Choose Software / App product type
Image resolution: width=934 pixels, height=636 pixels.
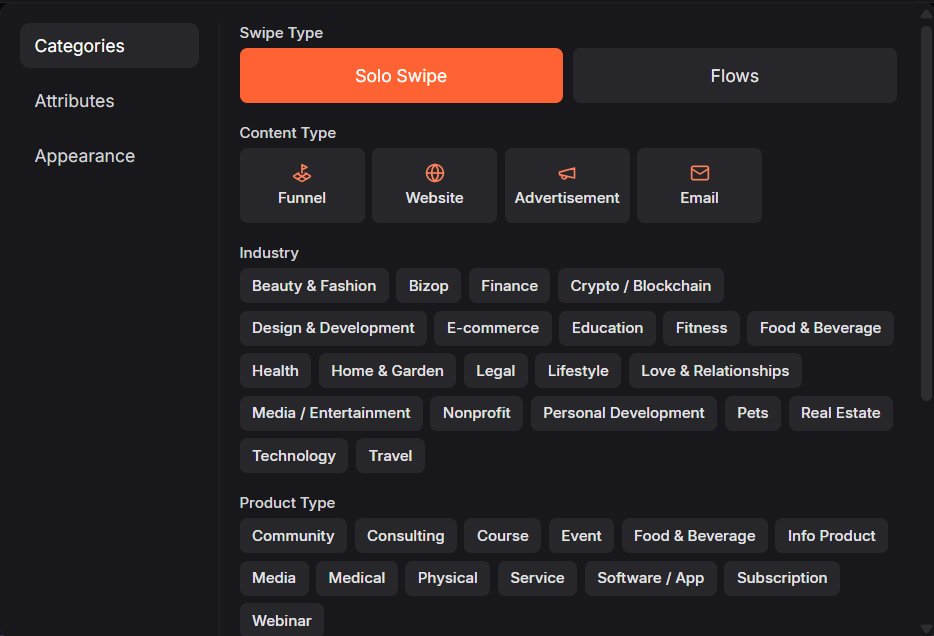[650, 578]
